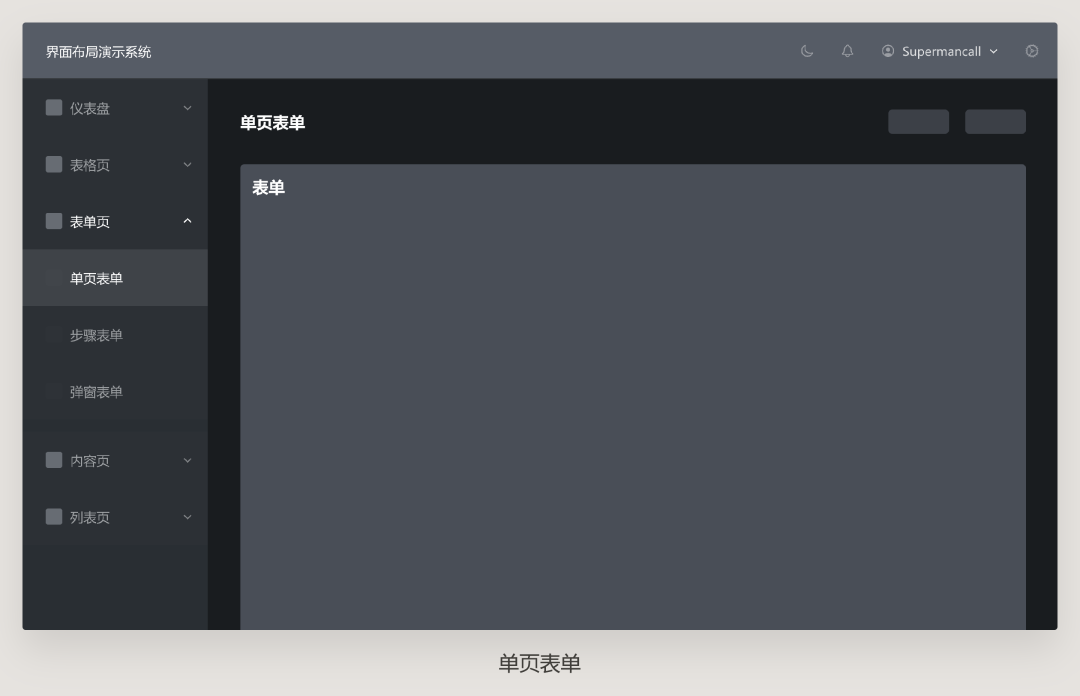Click the 表单页 sidebar menu label
The width and height of the screenshot is (1080, 696).
90,221
